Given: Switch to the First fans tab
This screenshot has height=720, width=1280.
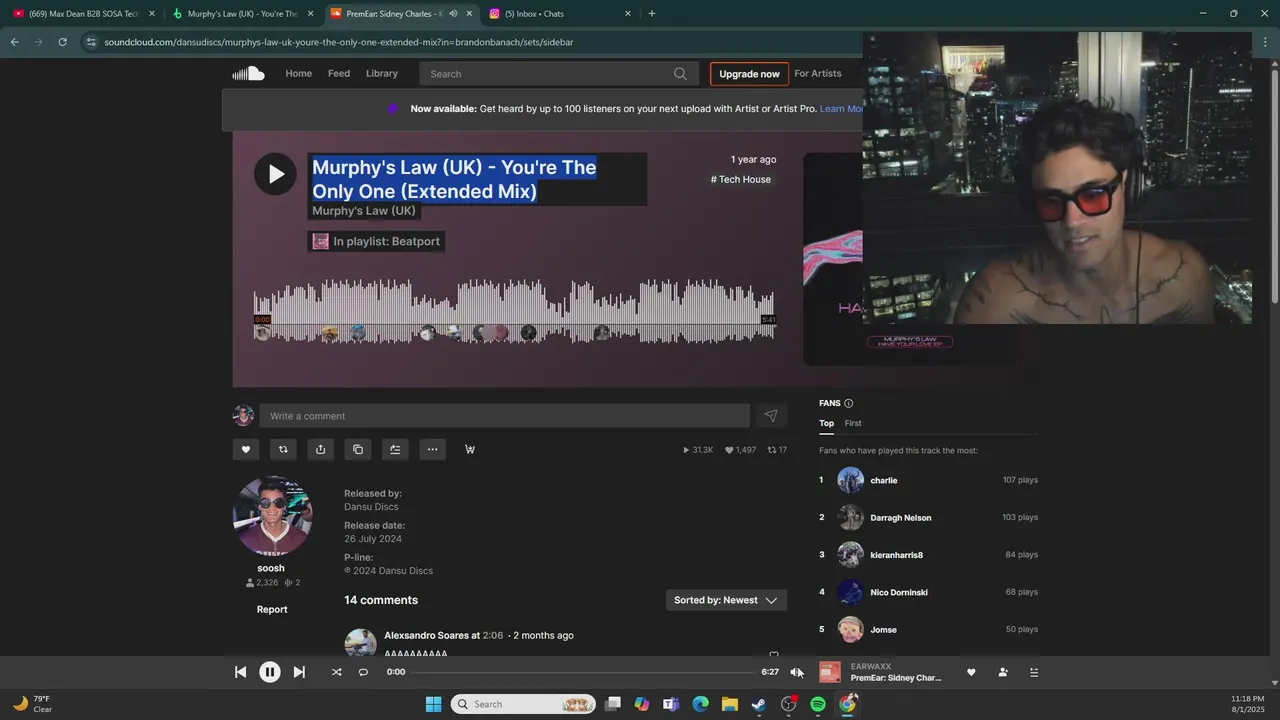Looking at the screenshot, I should pyautogui.click(x=853, y=423).
